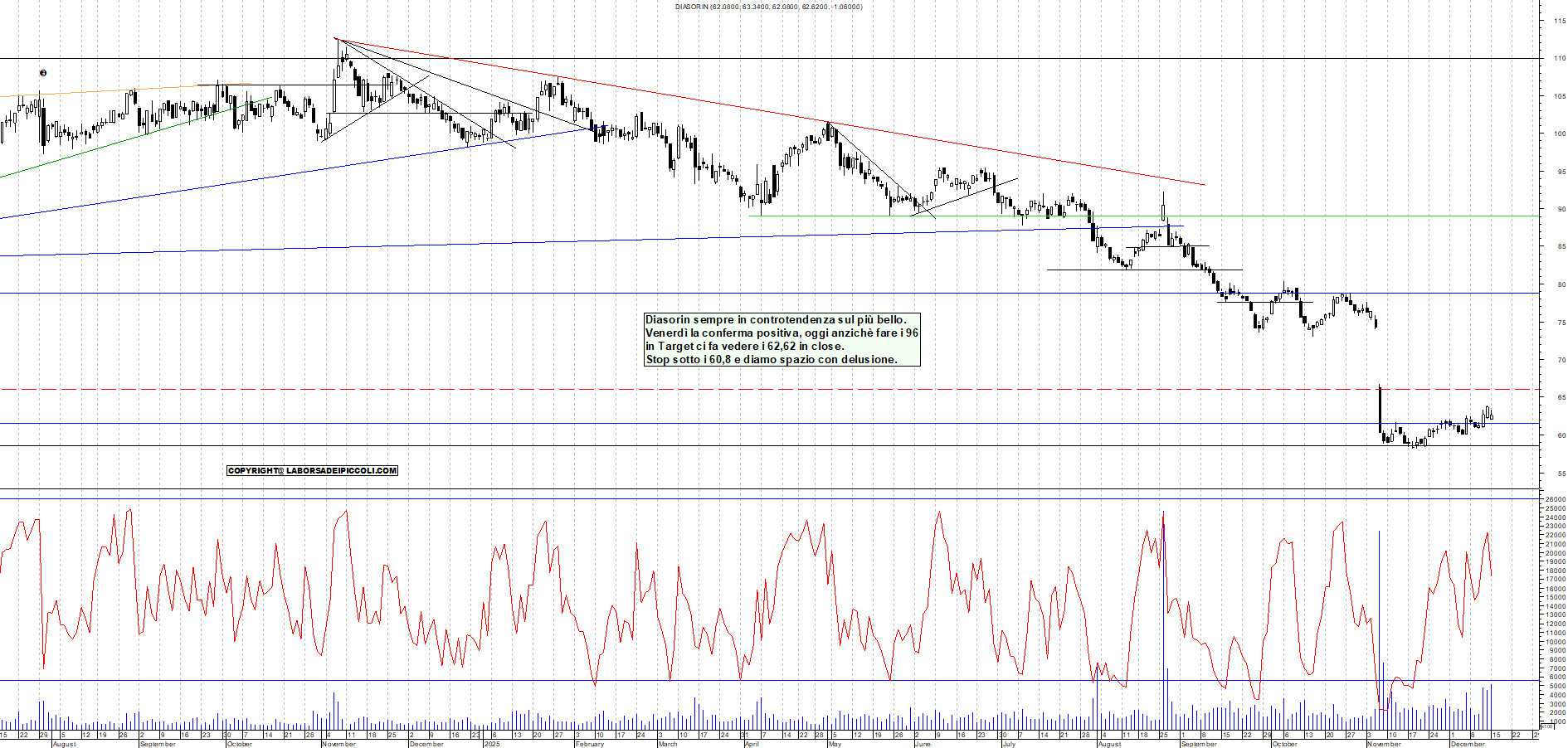Viewport: 1568px width, 748px height.
Task: Click the 10000 value on indicator scale
Action: [x=1555, y=642]
